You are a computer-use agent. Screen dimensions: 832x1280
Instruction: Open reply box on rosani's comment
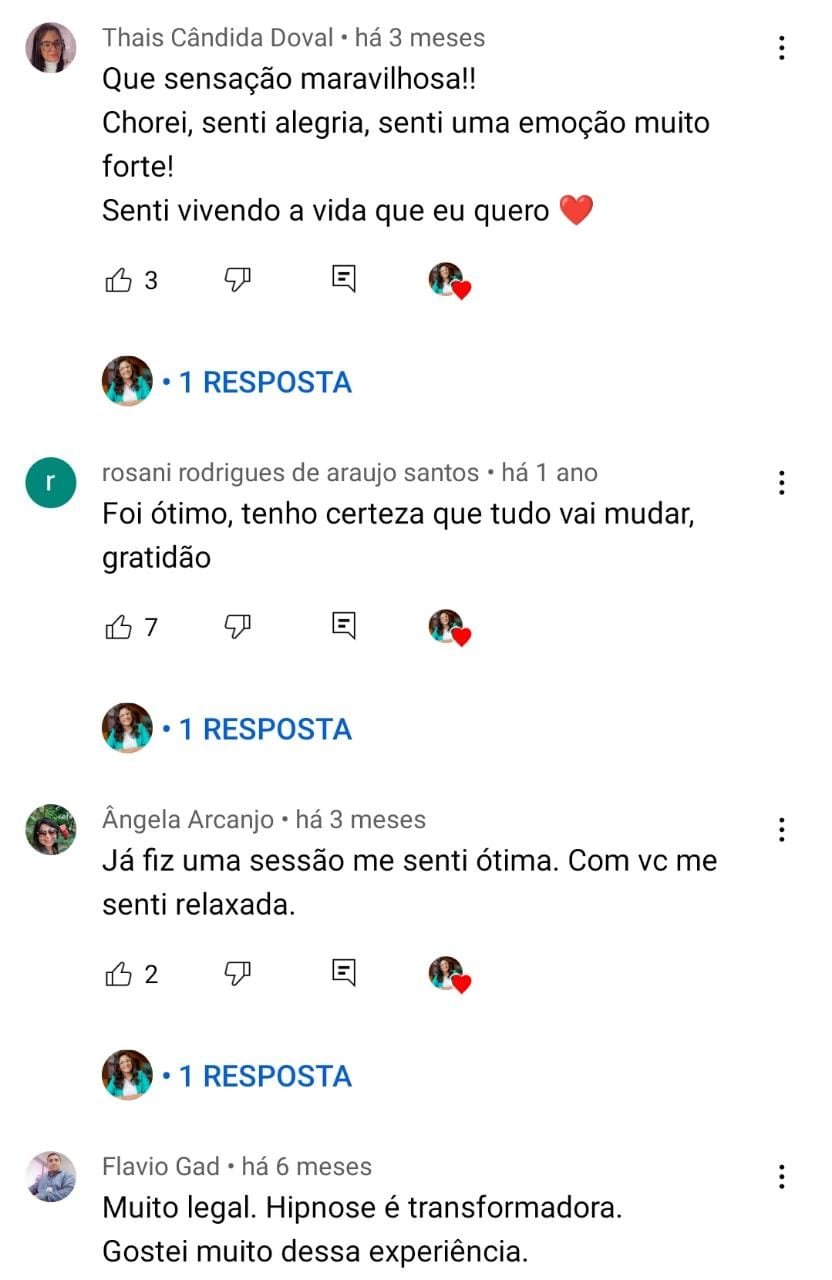click(x=343, y=627)
